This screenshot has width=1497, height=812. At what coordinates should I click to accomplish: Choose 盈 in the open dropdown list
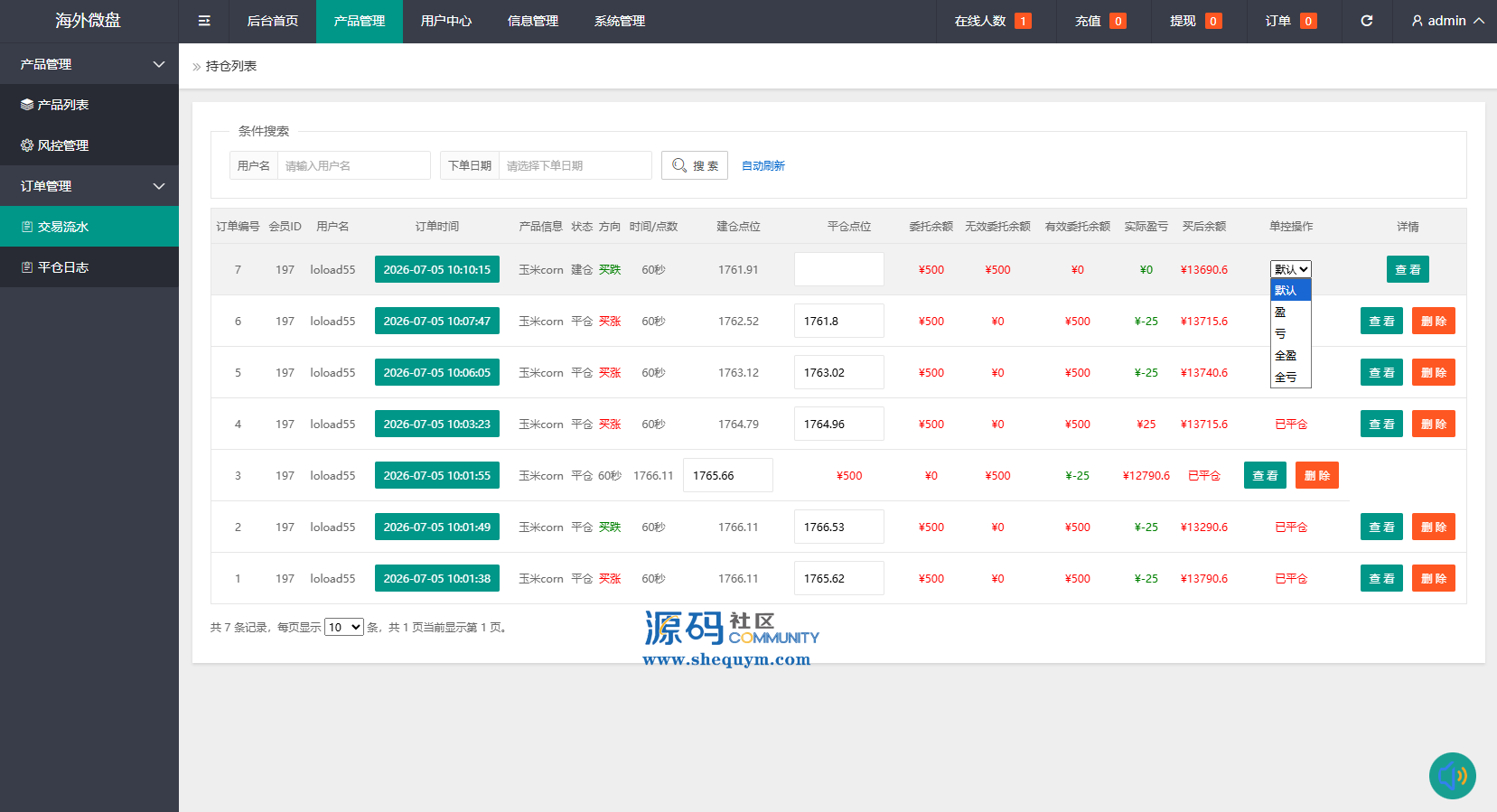click(1291, 312)
